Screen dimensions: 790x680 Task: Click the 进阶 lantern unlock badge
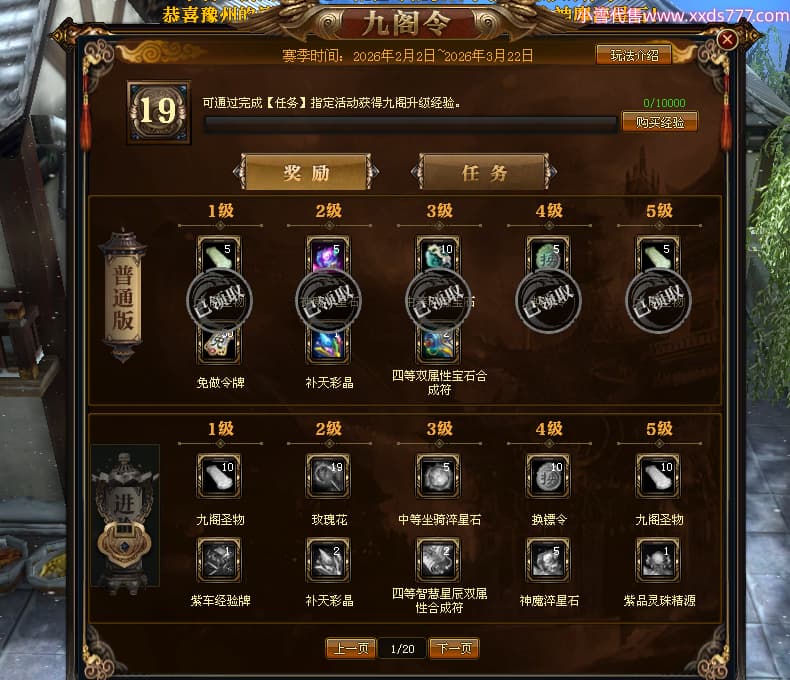tap(124, 542)
